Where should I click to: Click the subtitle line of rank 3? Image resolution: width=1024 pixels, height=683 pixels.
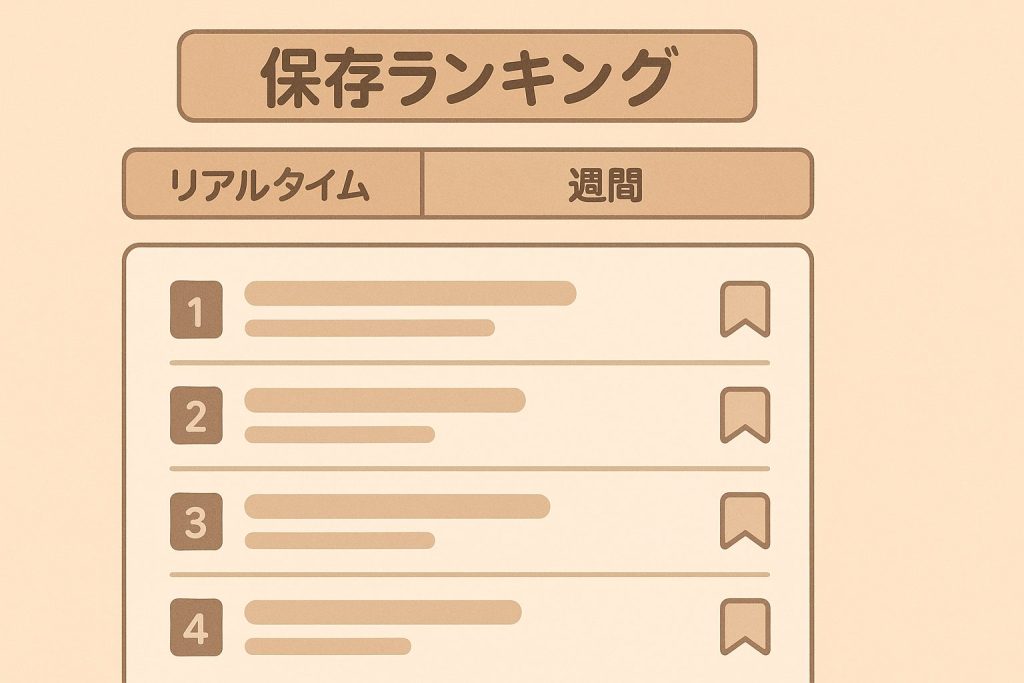tap(340, 540)
